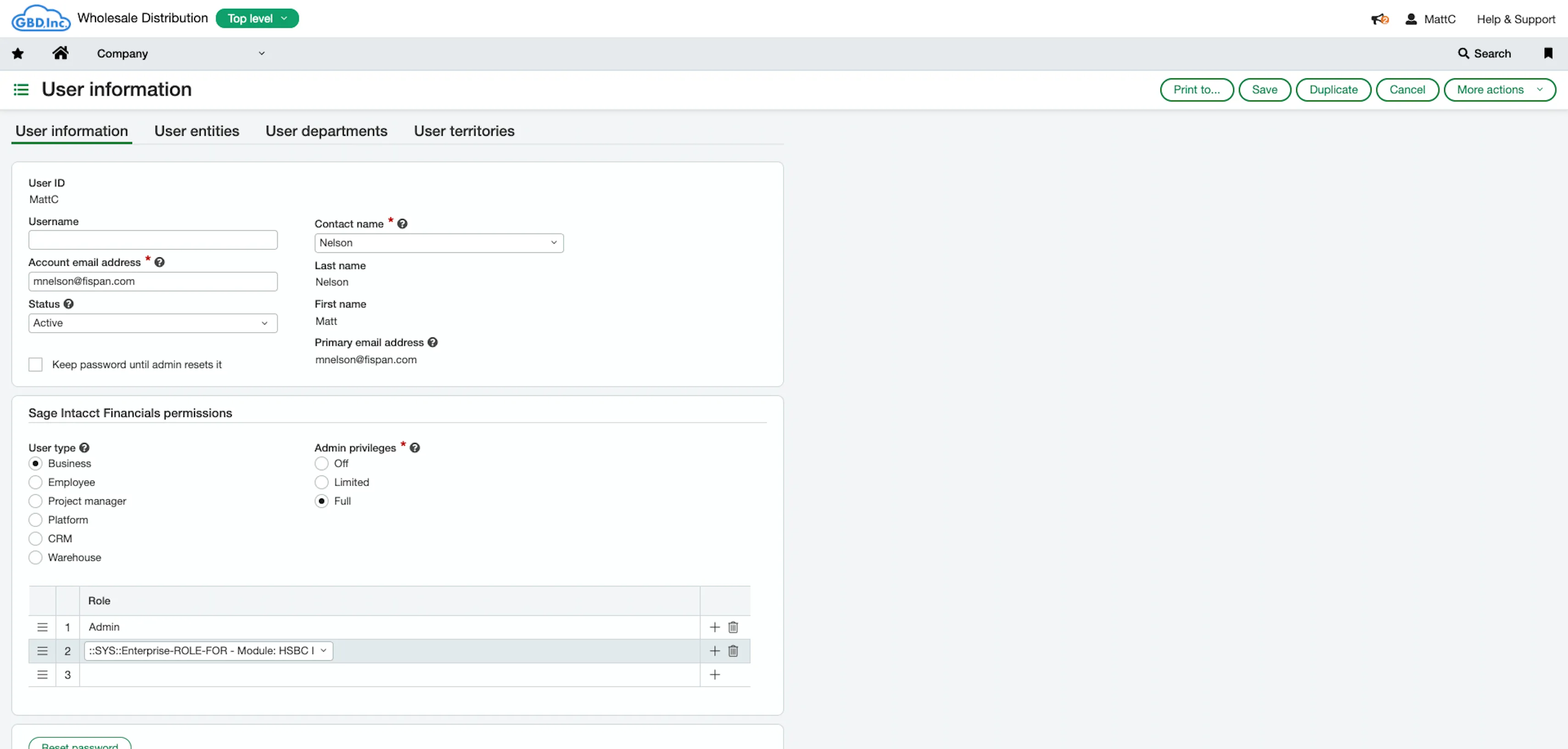Click the GBD Inc cloud logo

[40, 18]
